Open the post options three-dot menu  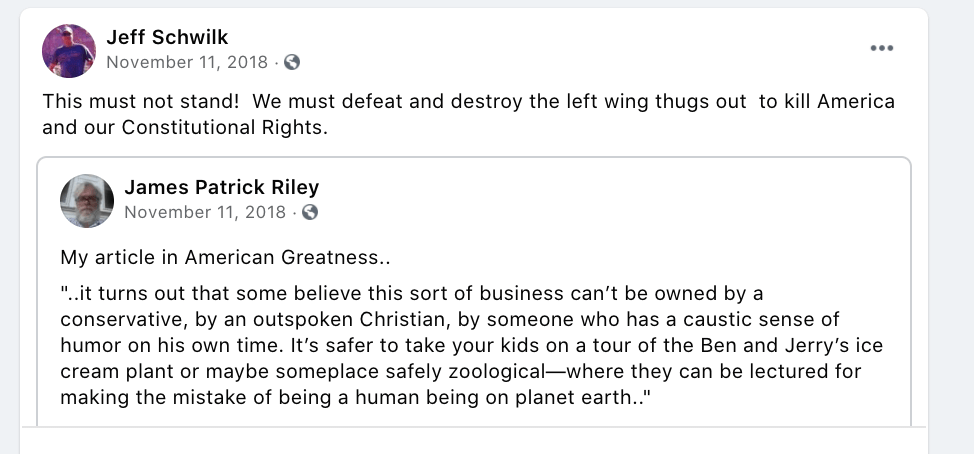881,48
